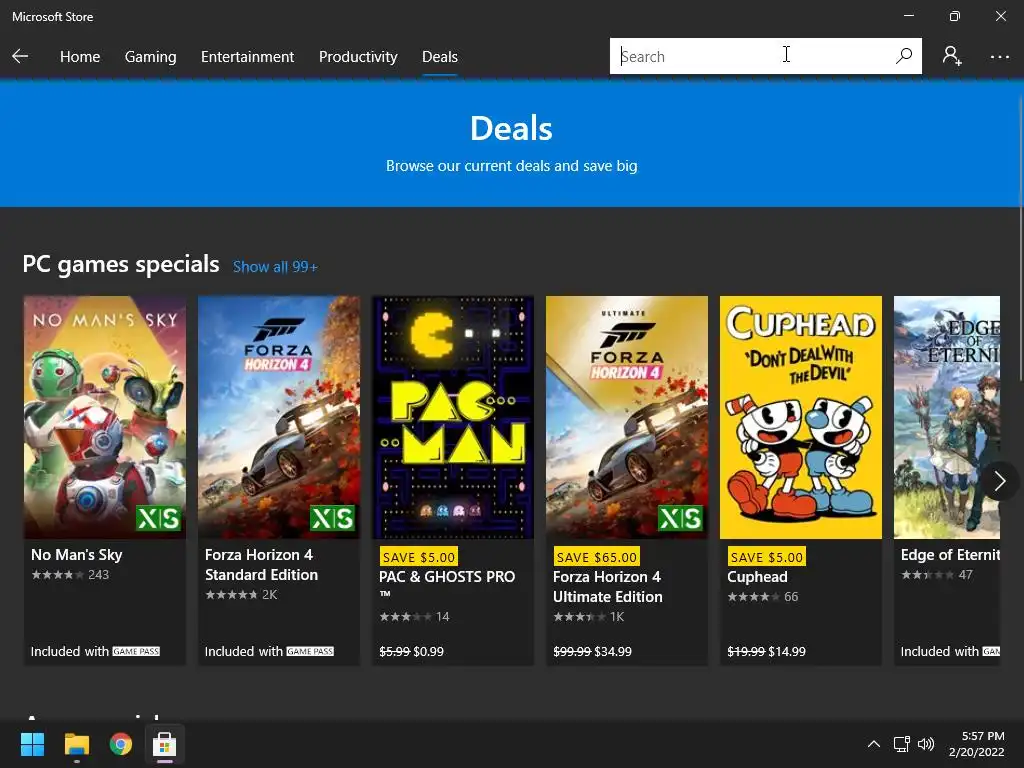Image resolution: width=1024 pixels, height=768 pixels.
Task: Click the Cuphead star rating
Action: point(753,596)
